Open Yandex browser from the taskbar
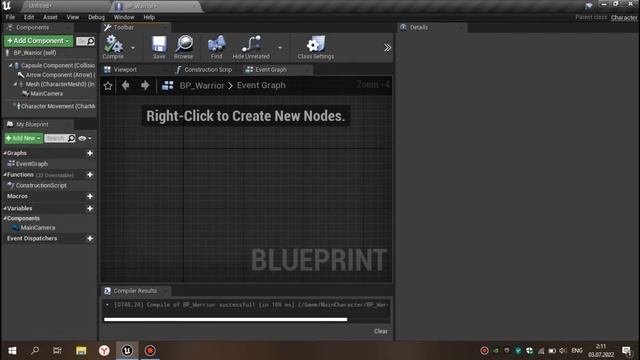Viewport: 640px width, 360px height. click(104, 351)
